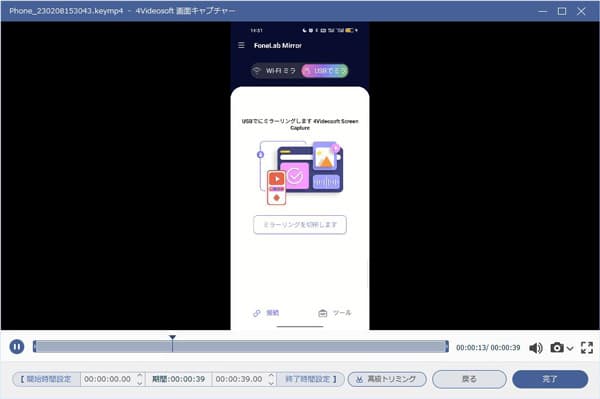Click the 00:00:13/ 00:00:39 time display
This screenshot has height=399, width=600.
coord(488,348)
